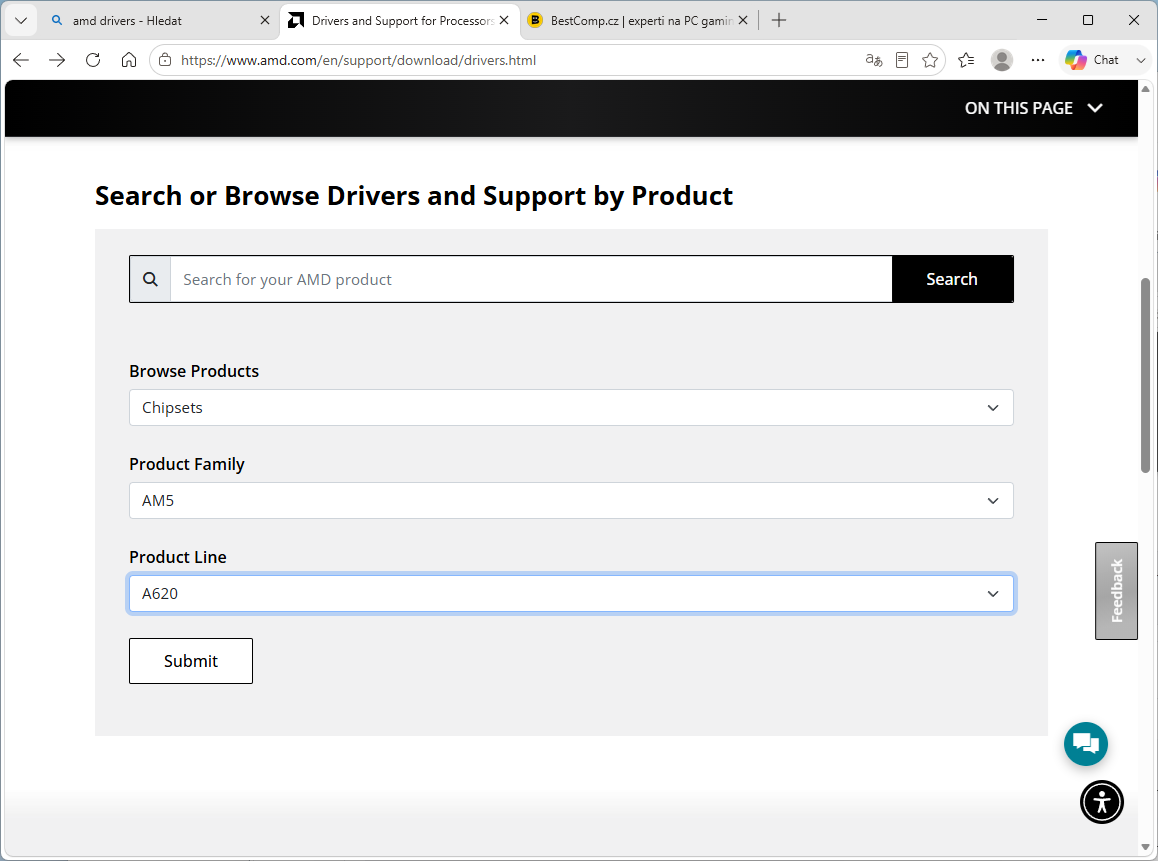Add page to favorites with star icon
This screenshot has width=1158, height=861.
click(x=930, y=60)
